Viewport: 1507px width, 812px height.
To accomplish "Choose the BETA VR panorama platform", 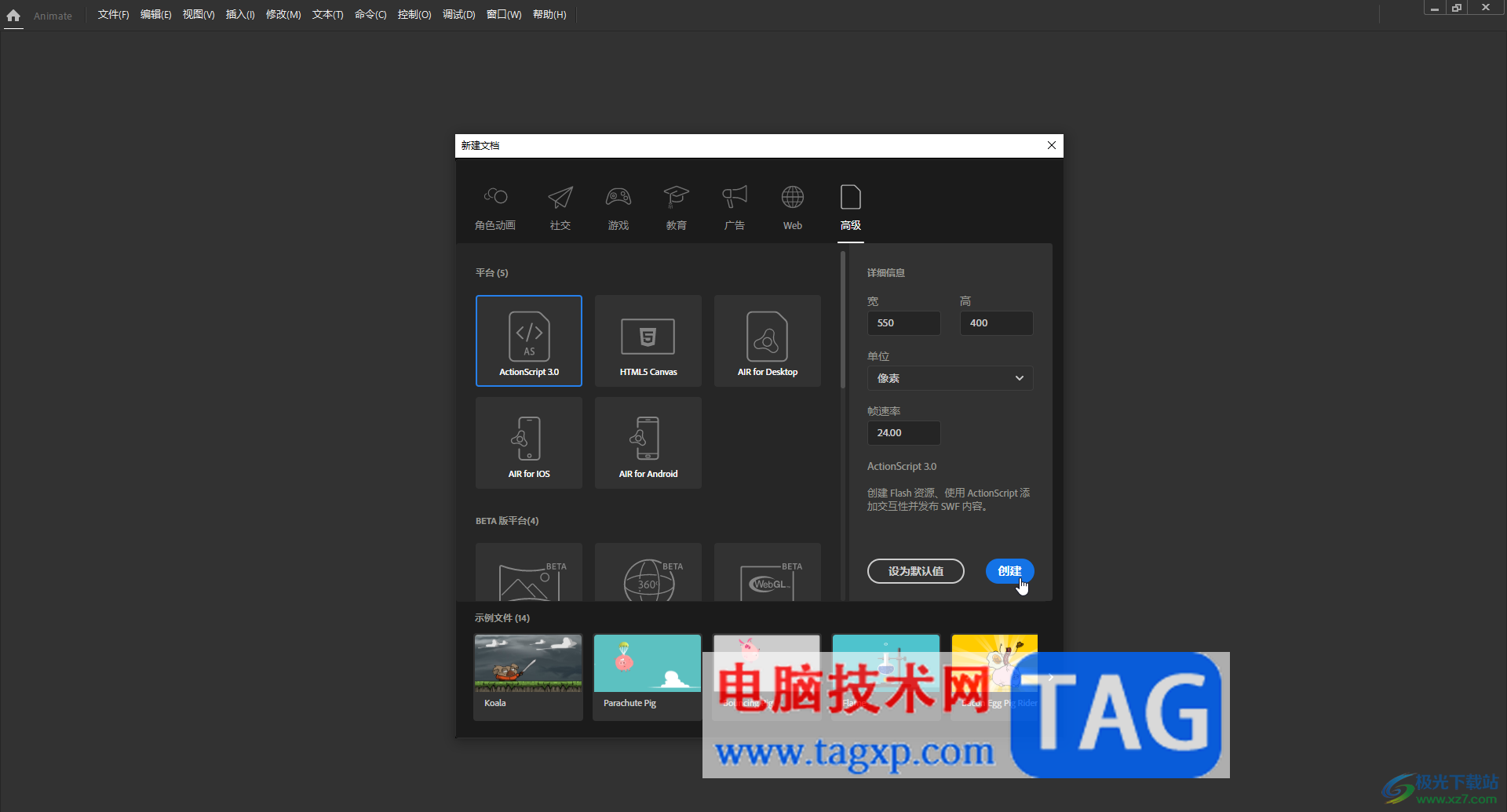I will [529, 572].
